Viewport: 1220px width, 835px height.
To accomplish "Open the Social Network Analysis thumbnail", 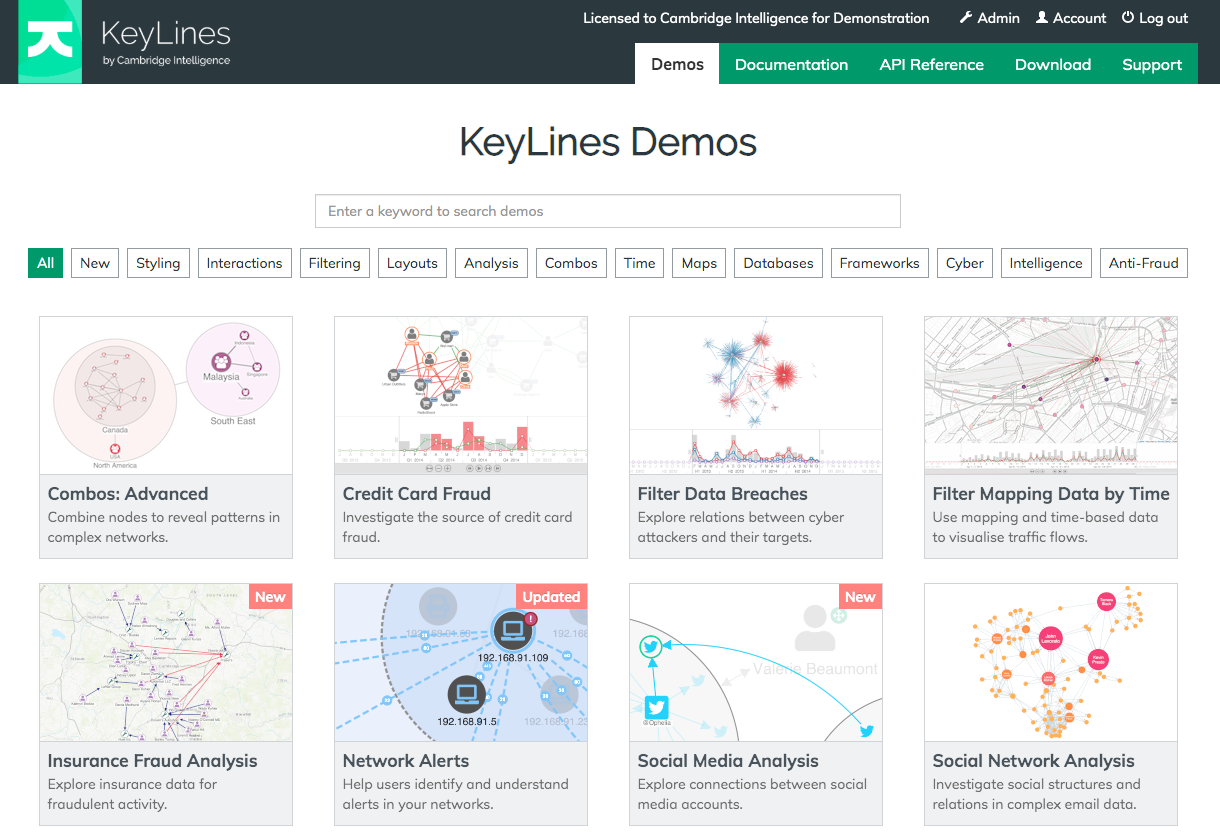I will (1051, 662).
